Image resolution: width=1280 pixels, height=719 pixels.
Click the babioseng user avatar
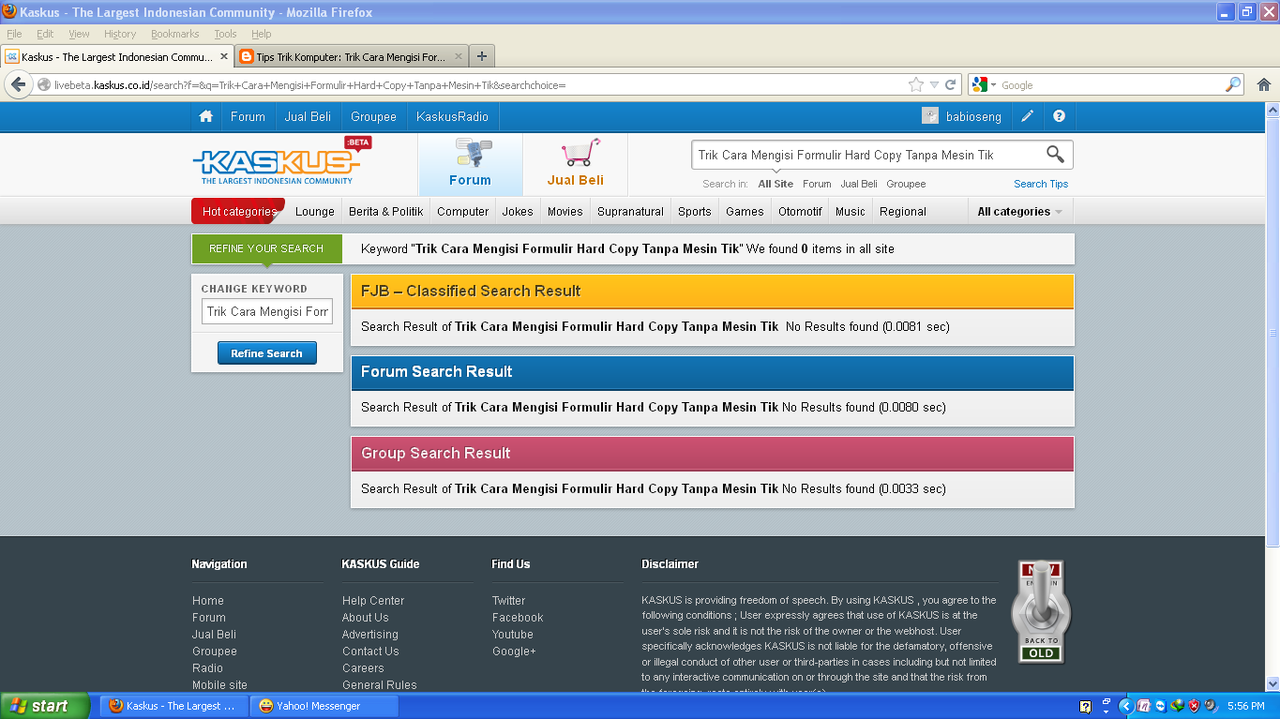[930, 116]
